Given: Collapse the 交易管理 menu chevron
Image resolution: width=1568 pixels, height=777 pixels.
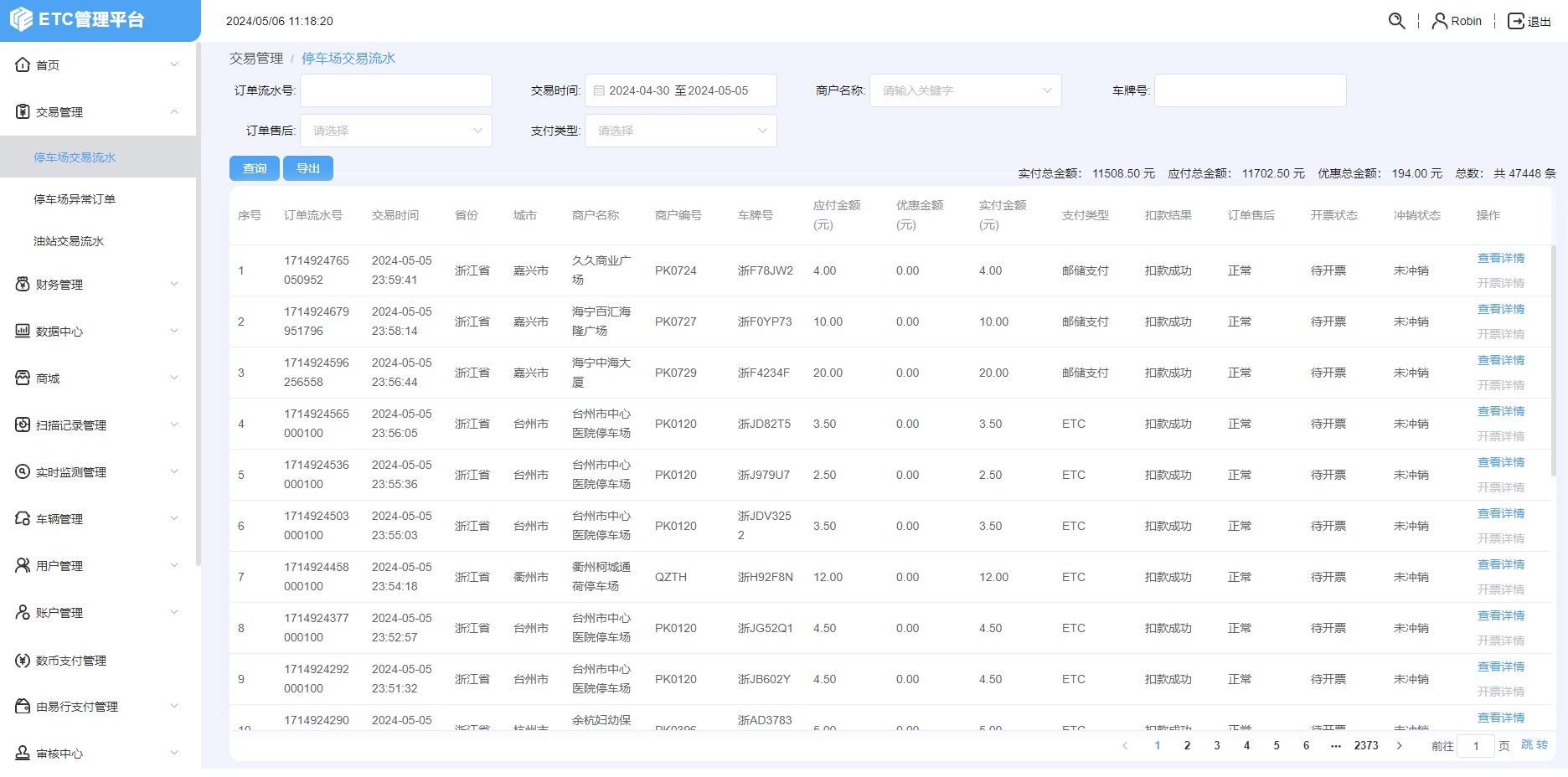Looking at the screenshot, I should [x=174, y=111].
